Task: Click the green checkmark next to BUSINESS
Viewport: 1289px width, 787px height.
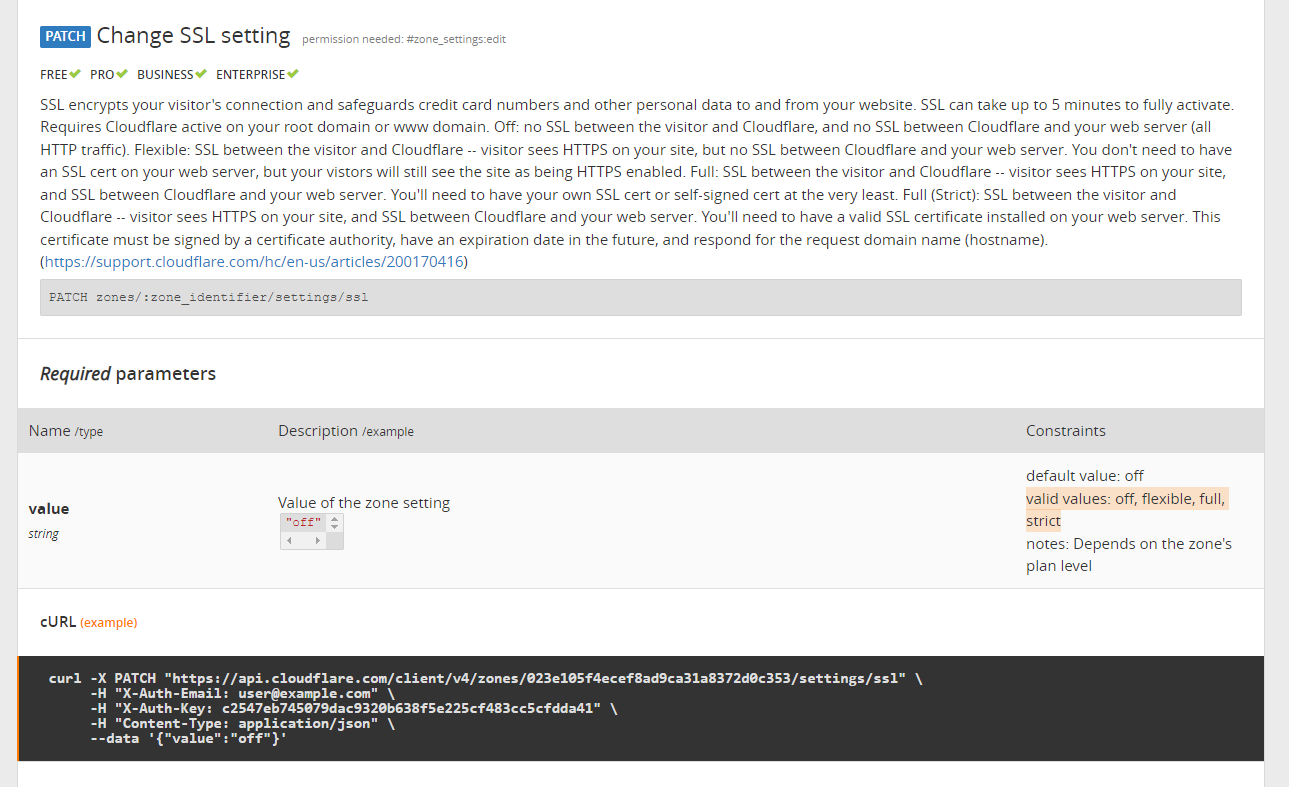Action: coord(201,74)
